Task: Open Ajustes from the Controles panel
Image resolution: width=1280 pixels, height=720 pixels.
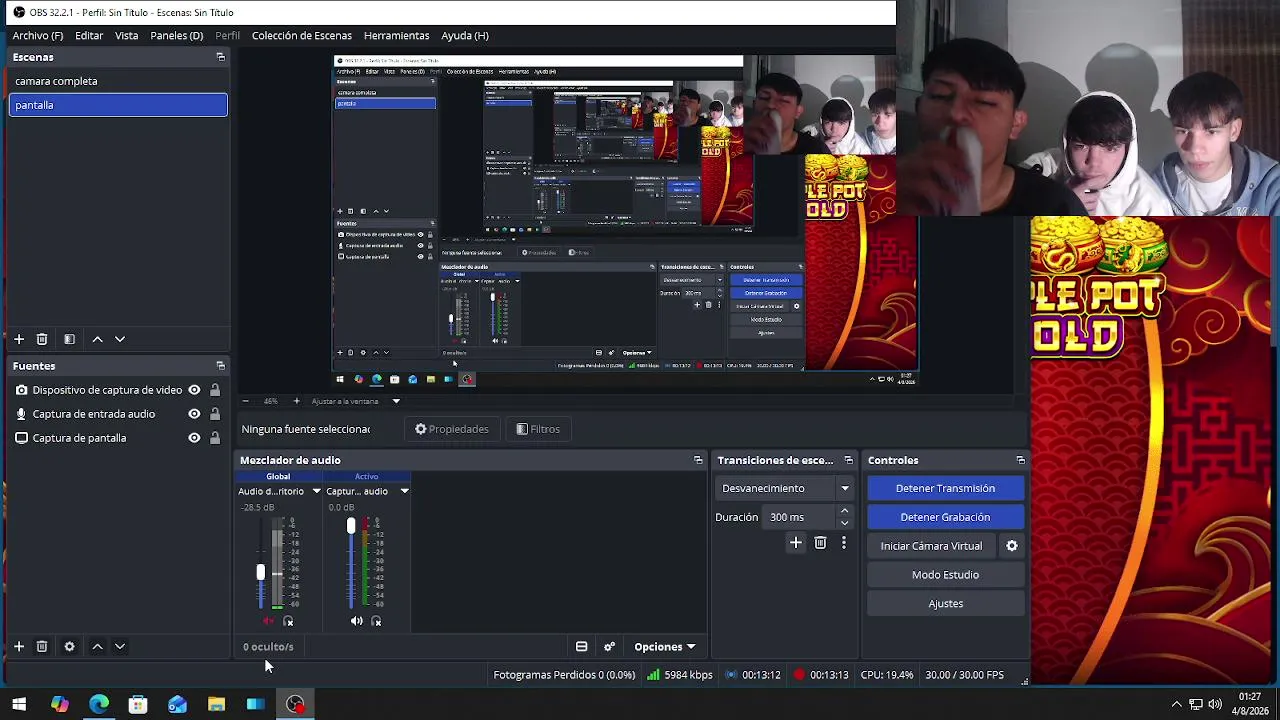Action: tap(945, 604)
